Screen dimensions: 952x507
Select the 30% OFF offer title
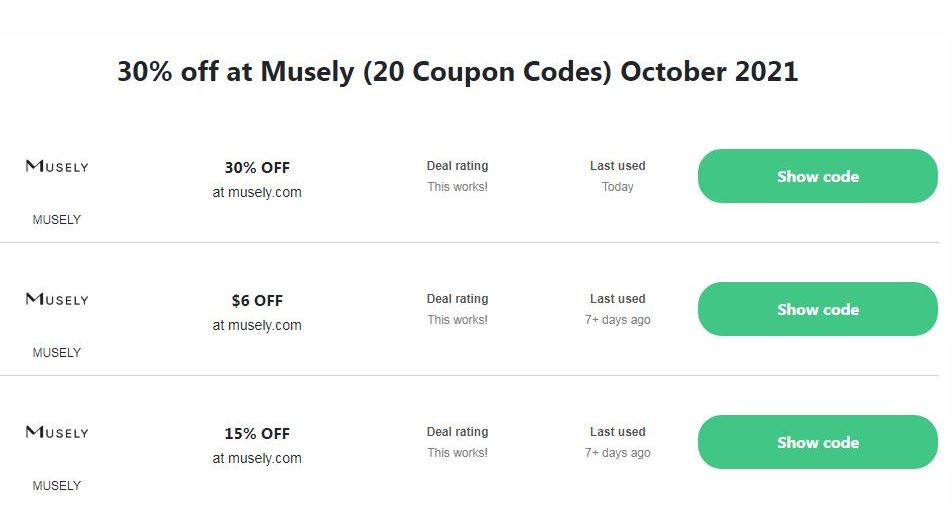[257, 168]
